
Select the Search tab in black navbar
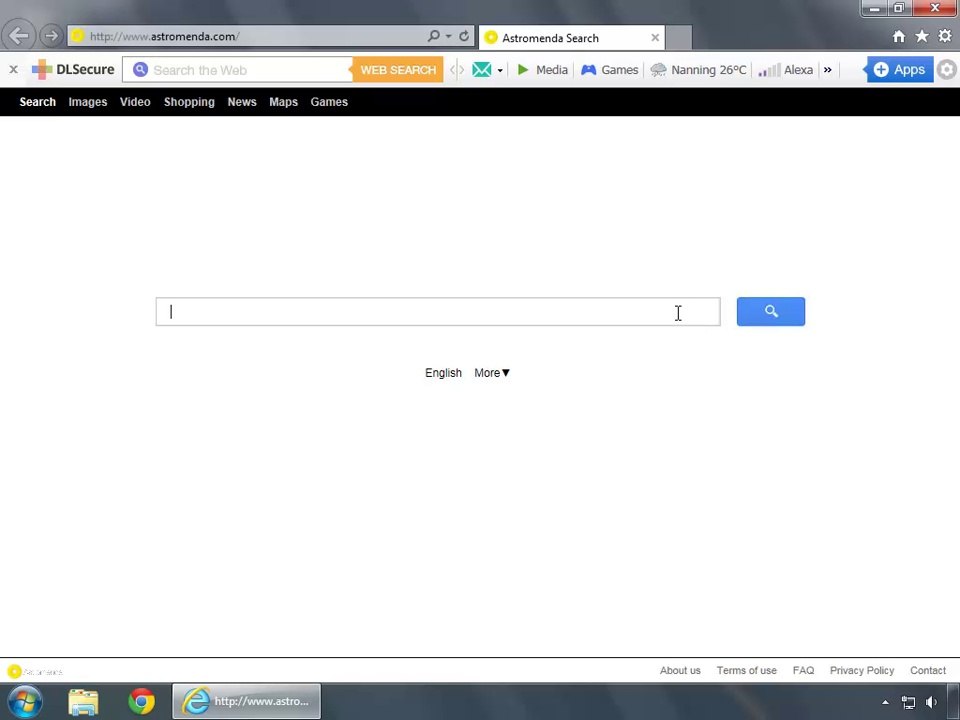(x=37, y=102)
